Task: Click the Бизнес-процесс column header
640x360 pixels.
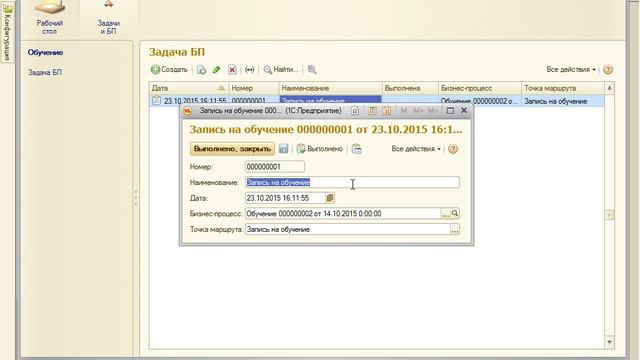Action: 480,88
